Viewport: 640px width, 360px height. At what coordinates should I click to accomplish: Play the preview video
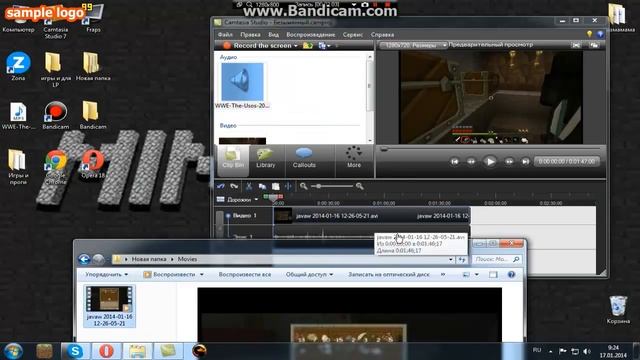coord(490,162)
